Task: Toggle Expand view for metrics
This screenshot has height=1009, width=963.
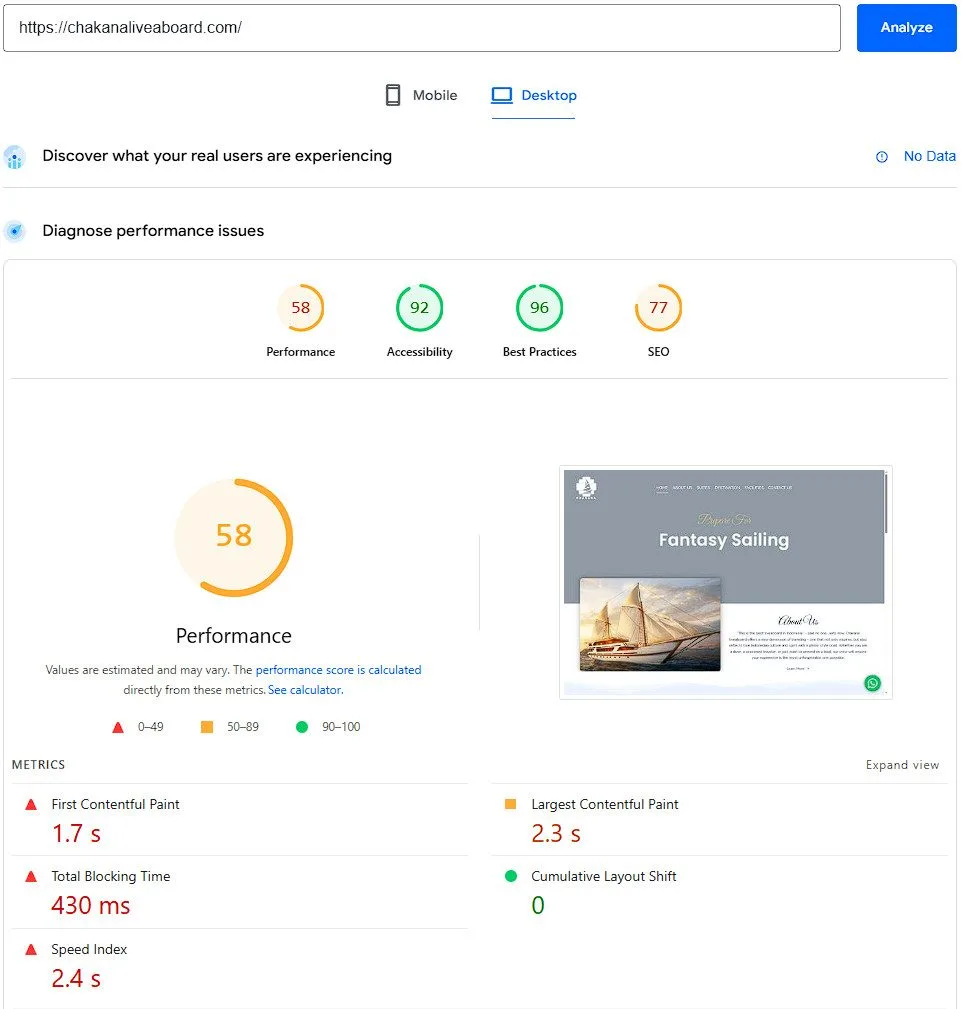Action: pos(902,765)
